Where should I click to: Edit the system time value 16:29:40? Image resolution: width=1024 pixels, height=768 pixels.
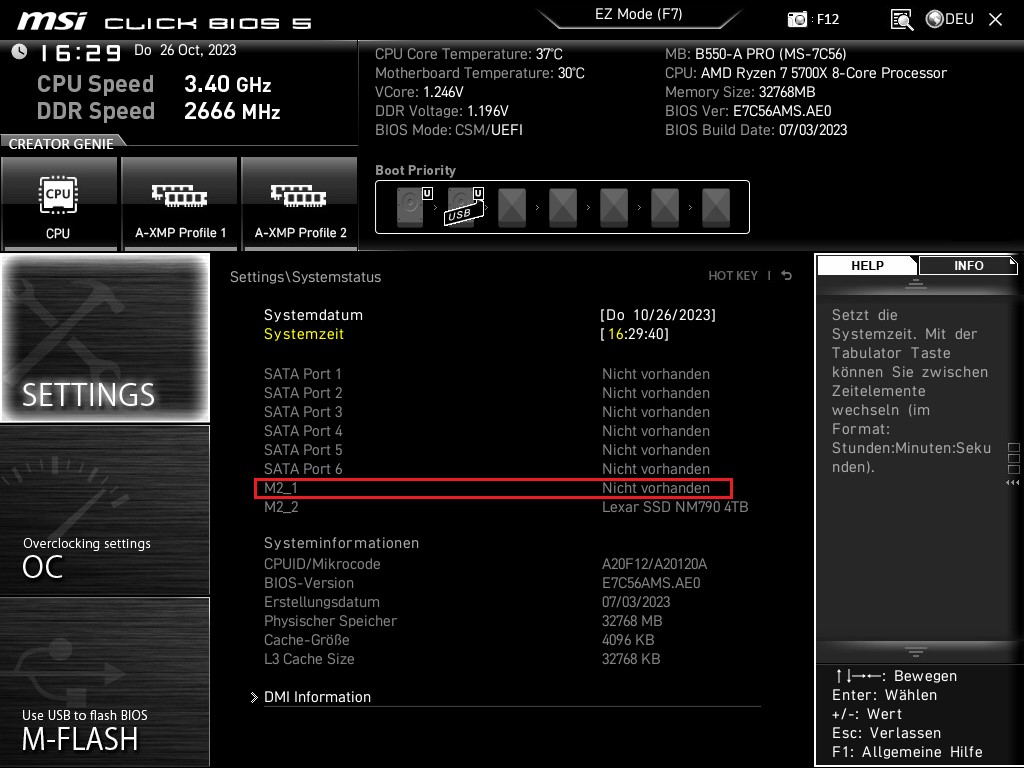tap(635, 334)
